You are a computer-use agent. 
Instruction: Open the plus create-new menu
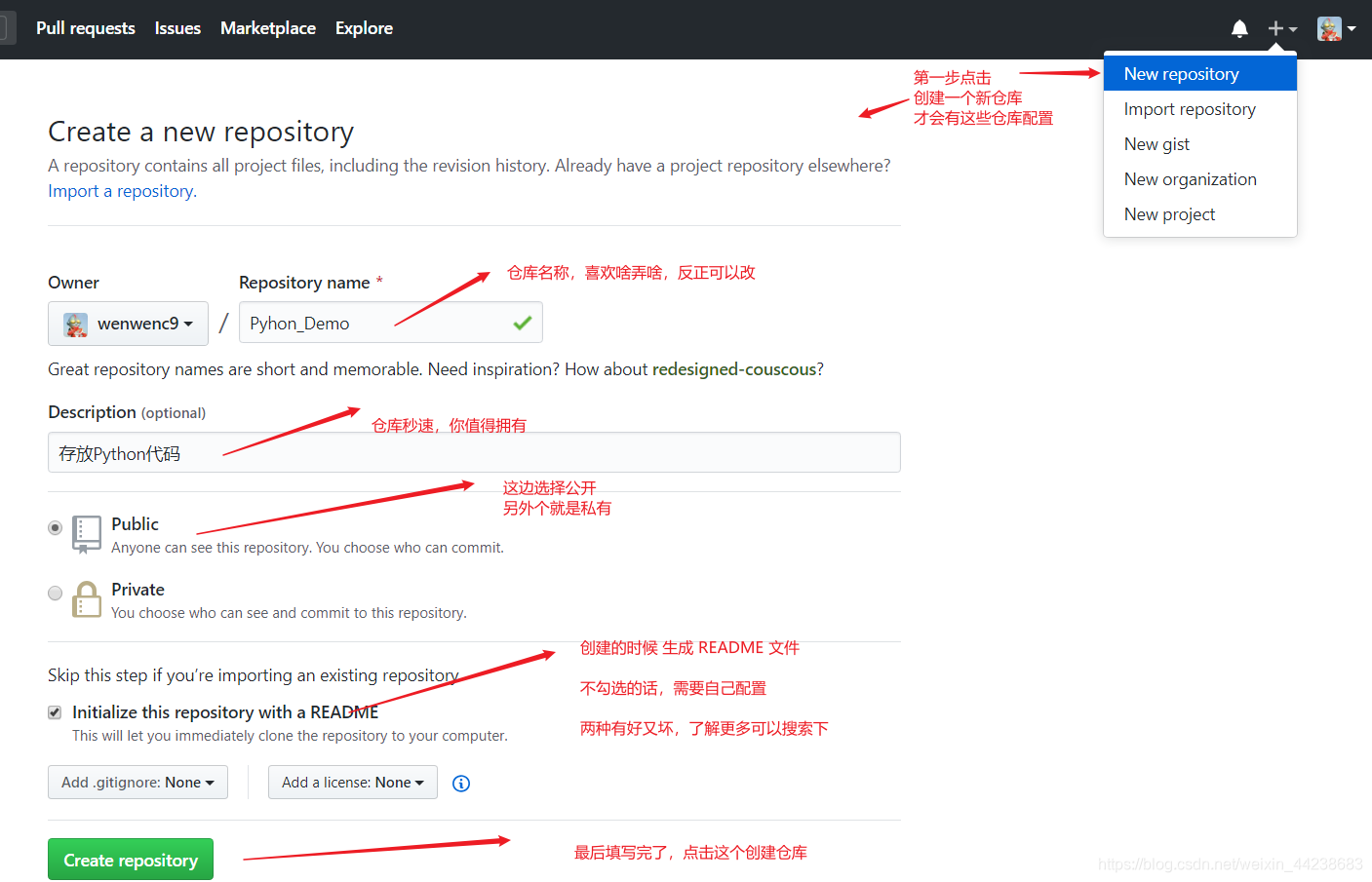point(1282,29)
